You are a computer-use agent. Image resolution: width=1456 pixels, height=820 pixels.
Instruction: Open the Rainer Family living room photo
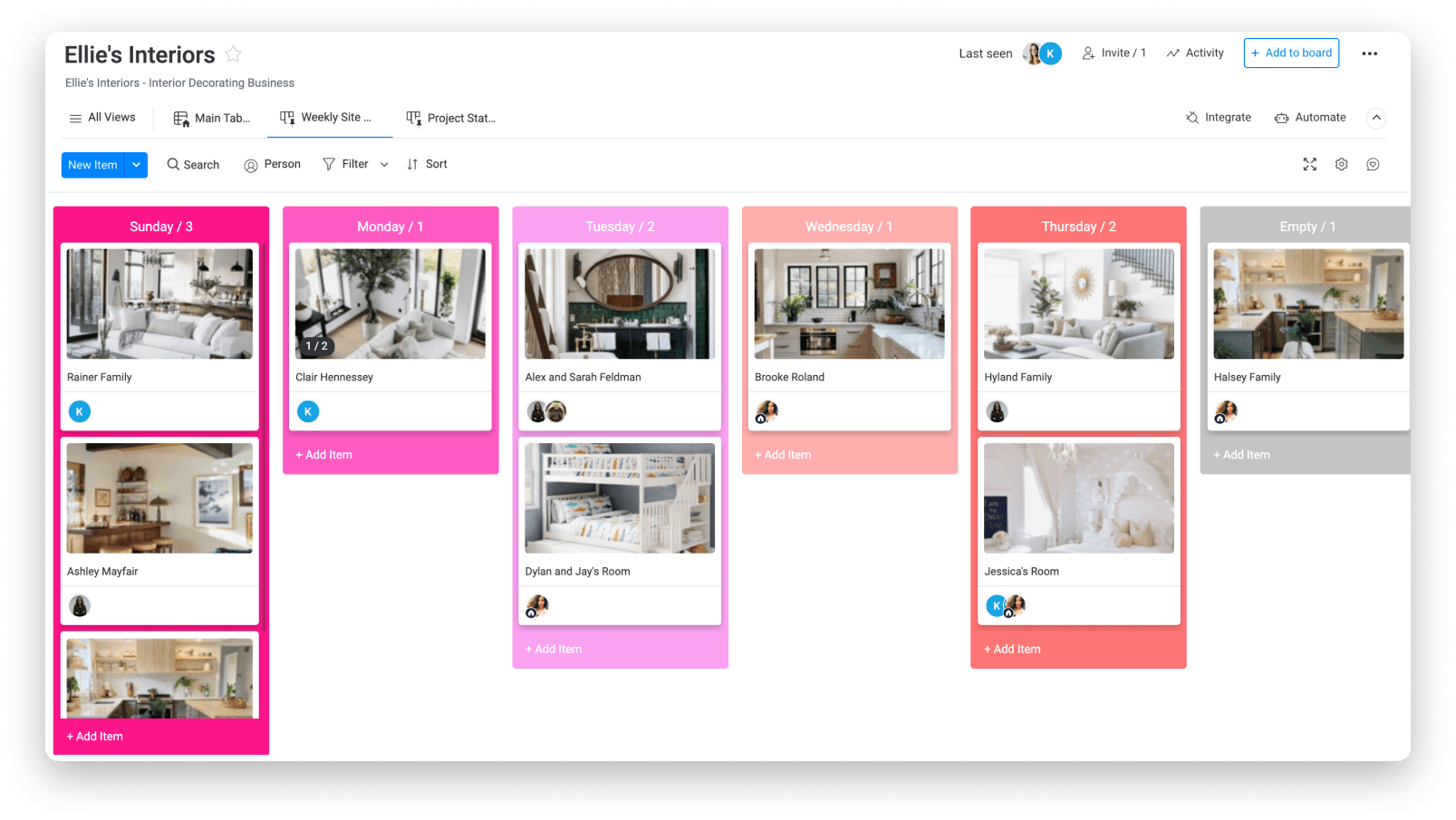pos(159,304)
